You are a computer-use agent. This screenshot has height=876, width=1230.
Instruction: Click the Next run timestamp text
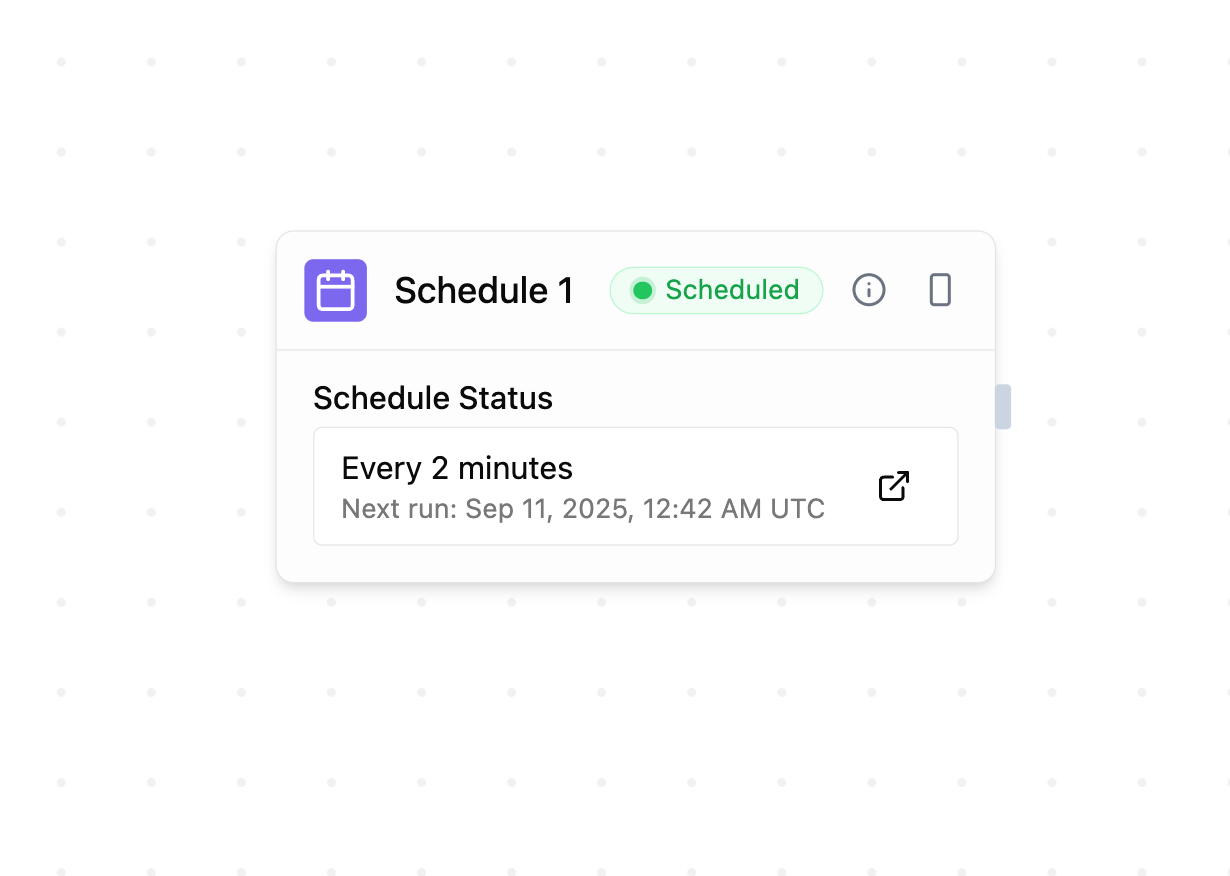coord(583,509)
